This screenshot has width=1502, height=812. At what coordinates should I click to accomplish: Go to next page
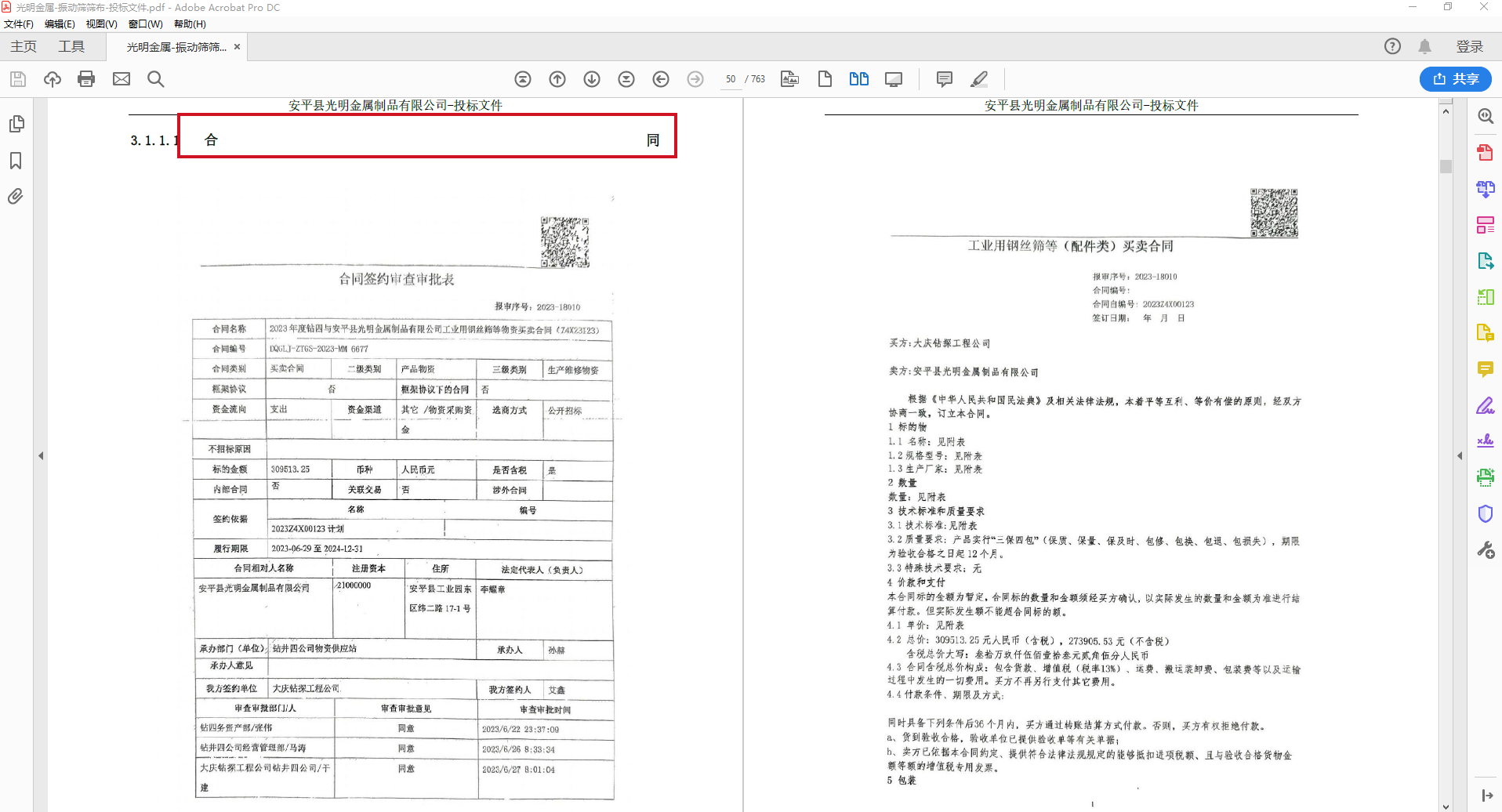point(592,79)
